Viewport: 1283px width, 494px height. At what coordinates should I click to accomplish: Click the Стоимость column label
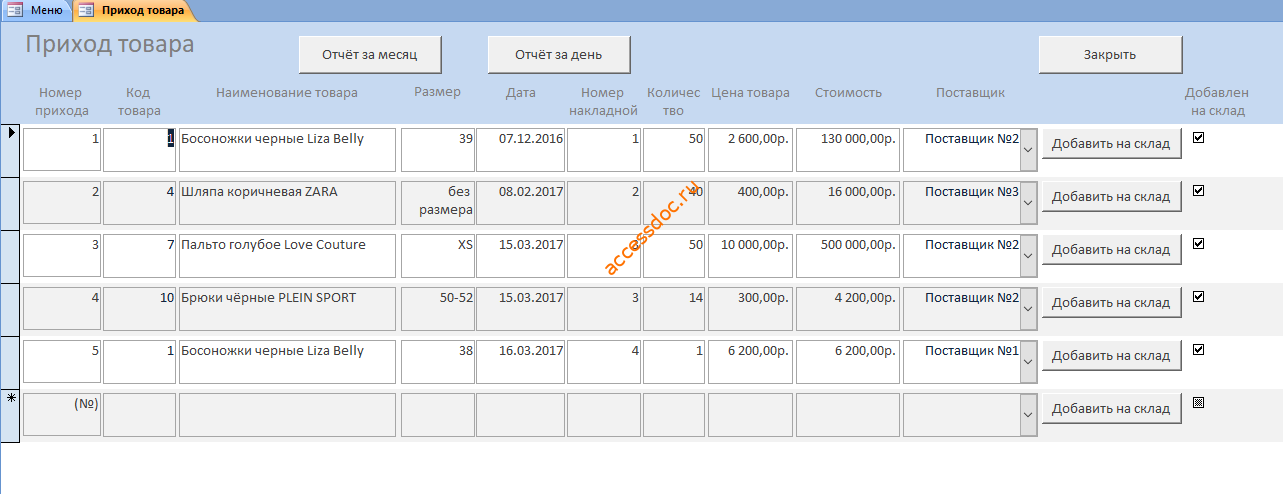click(x=848, y=93)
